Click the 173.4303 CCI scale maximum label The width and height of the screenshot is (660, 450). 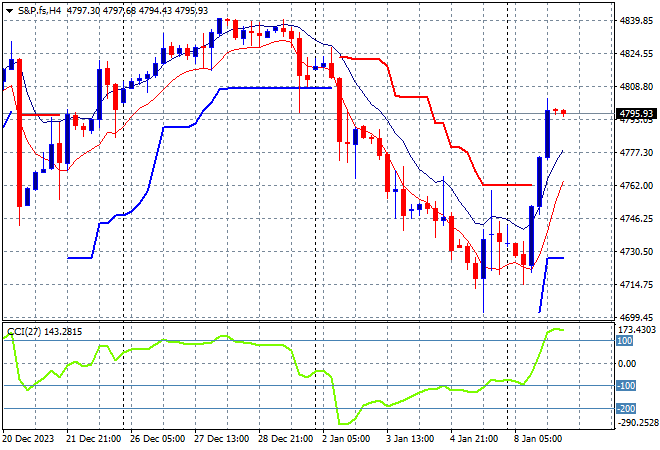pos(634,329)
